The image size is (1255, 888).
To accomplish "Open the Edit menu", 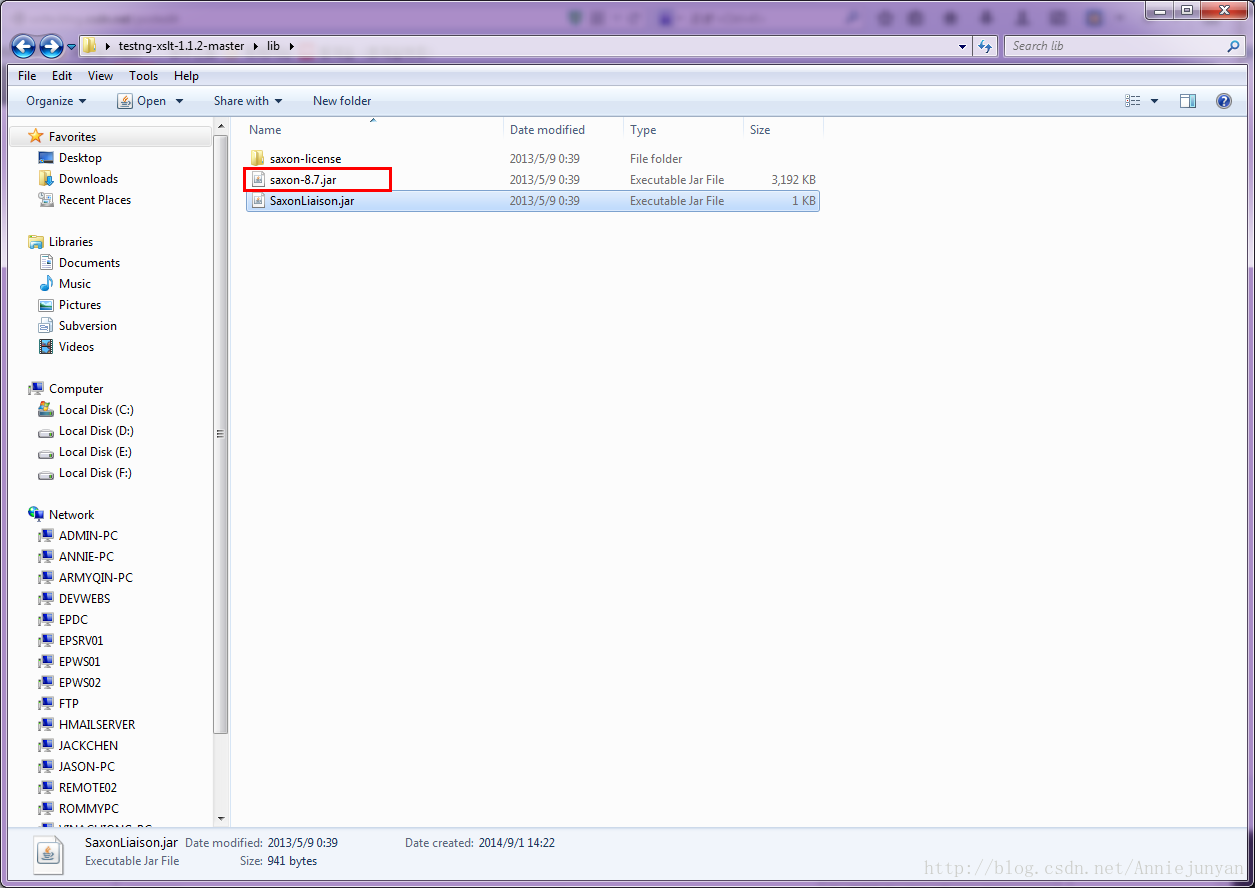I will click(62, 76).
